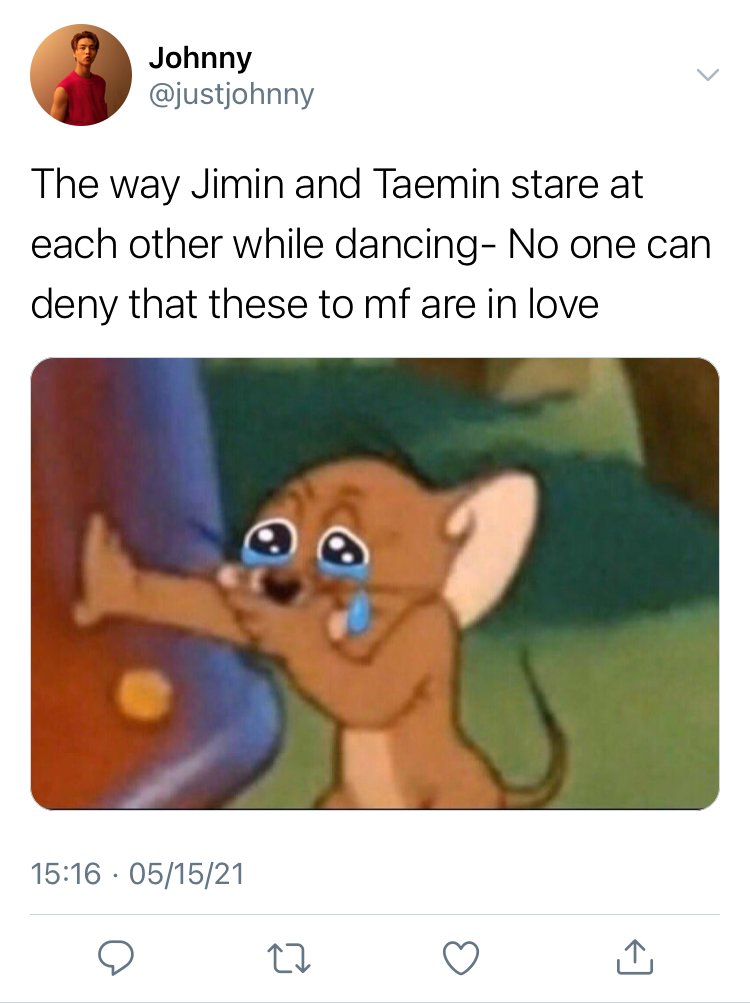750x1003 pixels.
Task: Open the crying Jerry mouse image
Action: 375,583
